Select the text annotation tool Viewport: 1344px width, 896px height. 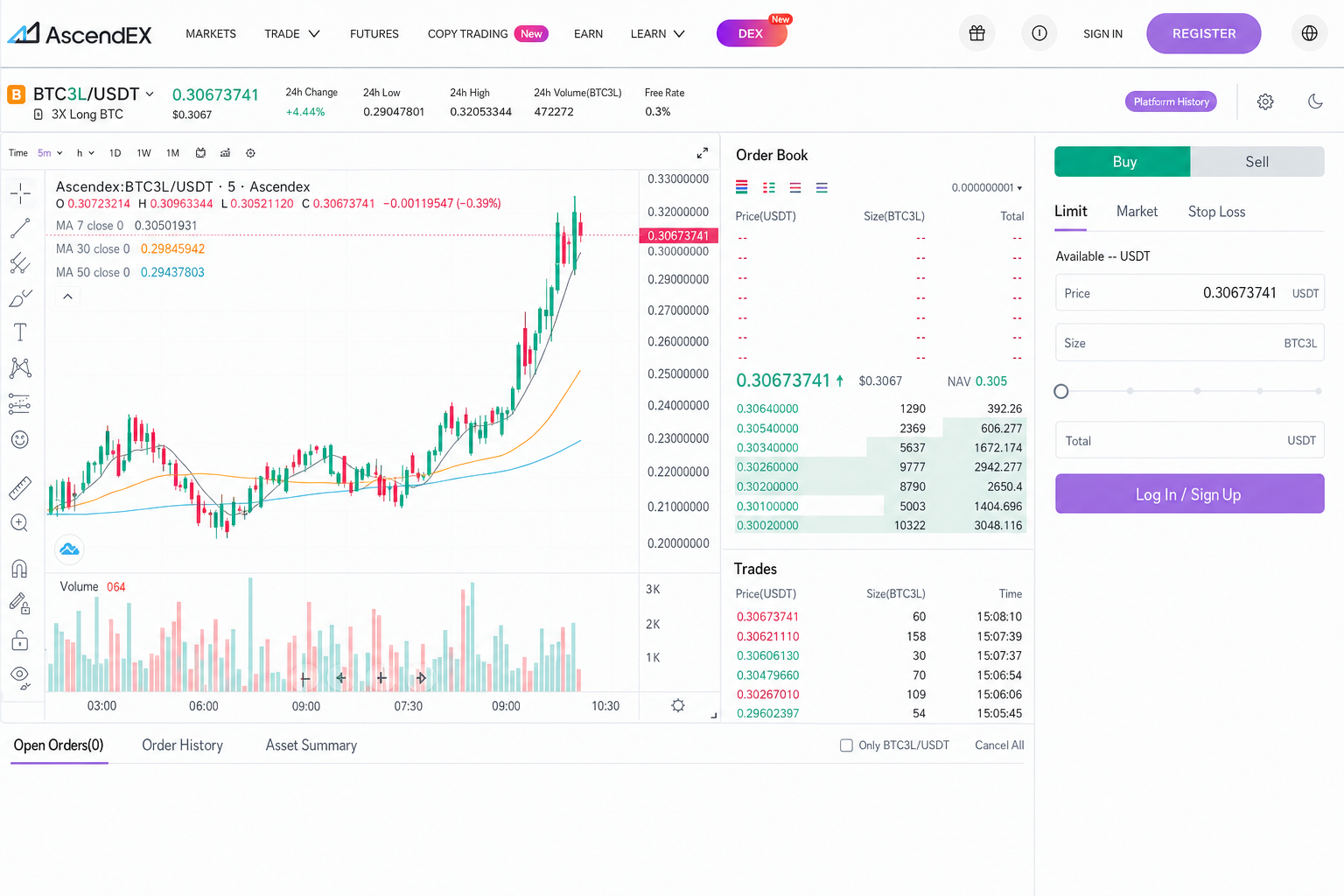pos(20,332)
